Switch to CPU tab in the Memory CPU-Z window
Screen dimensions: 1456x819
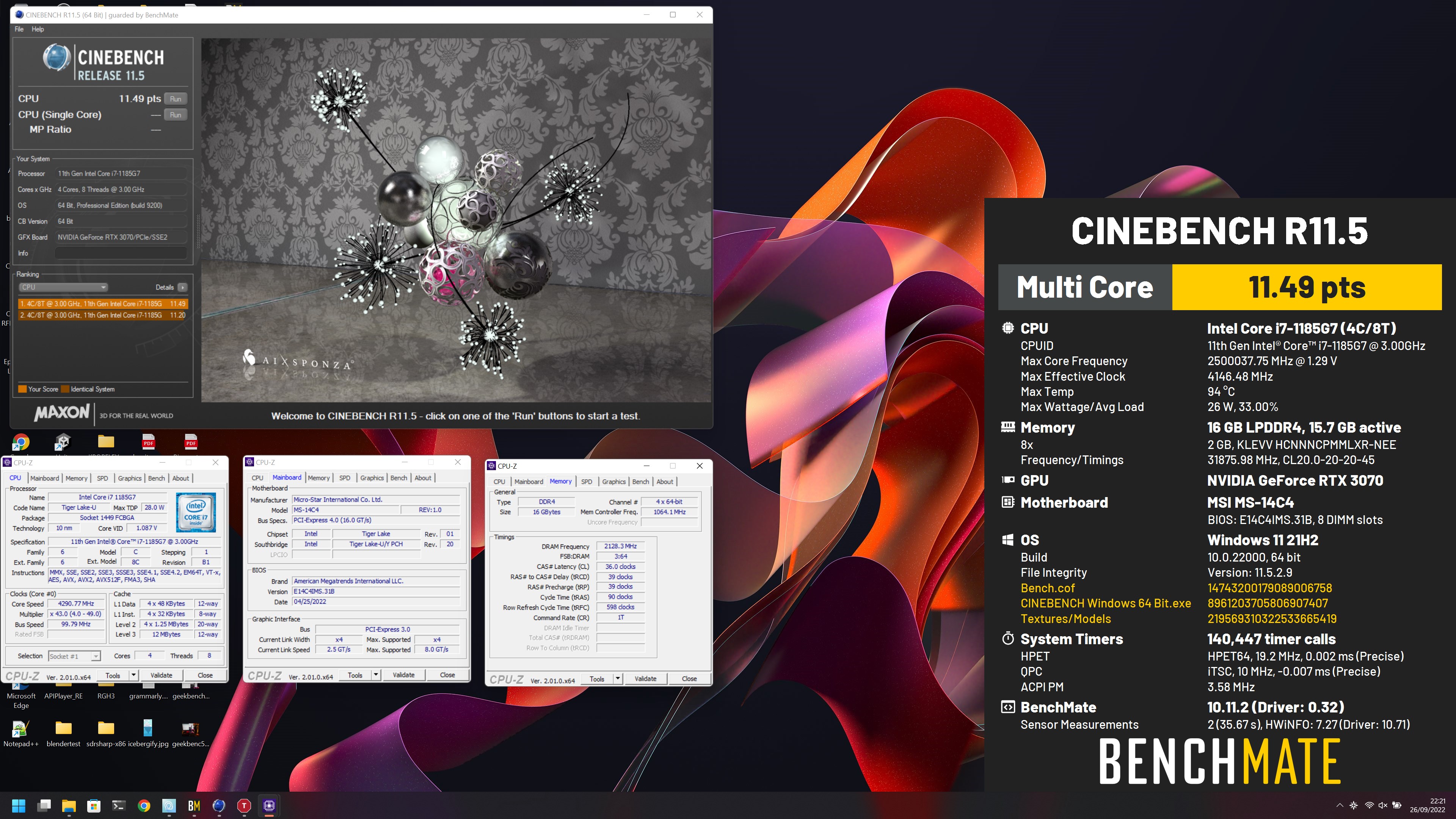[499, 482]
